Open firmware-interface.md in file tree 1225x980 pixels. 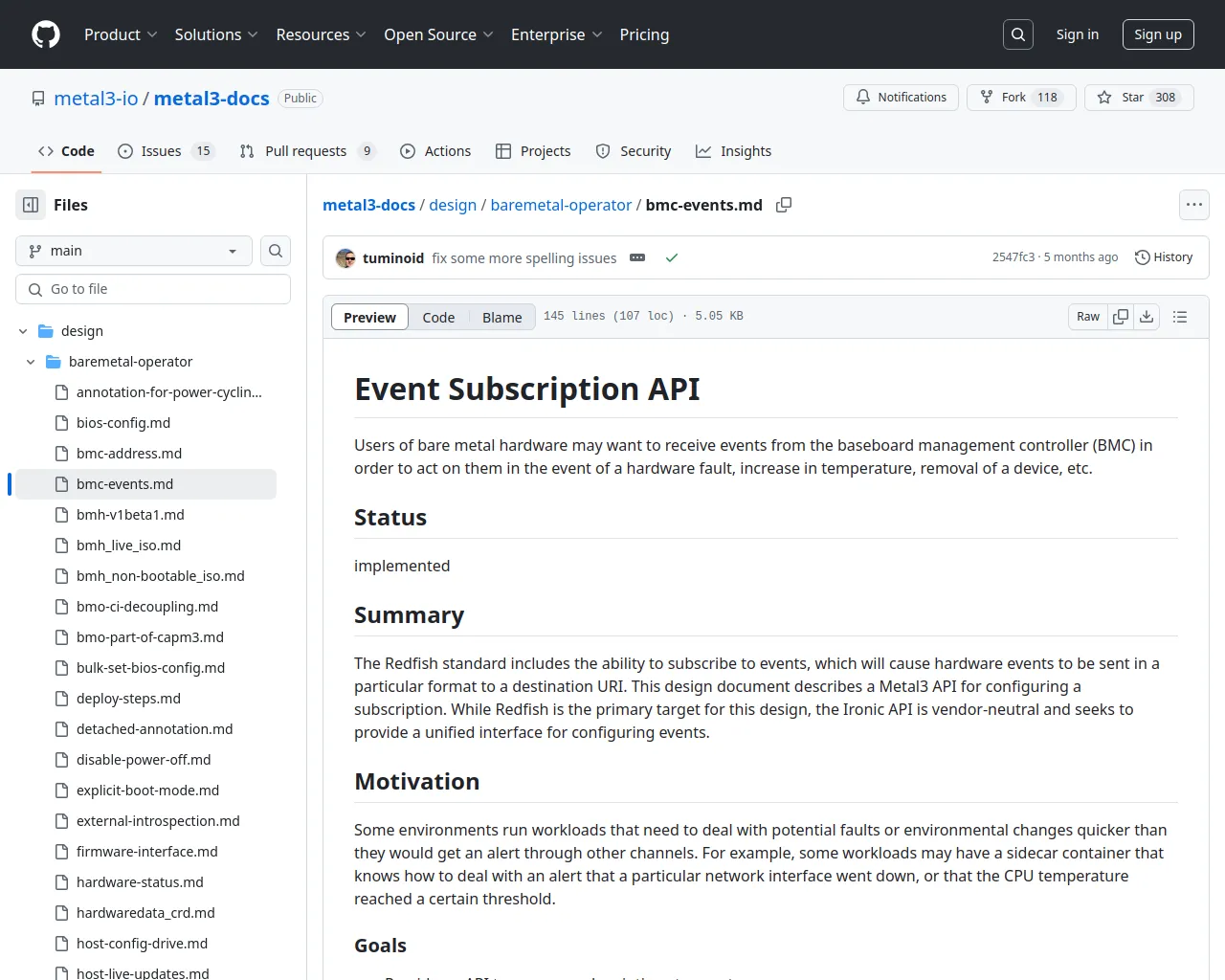pos(145,852)
